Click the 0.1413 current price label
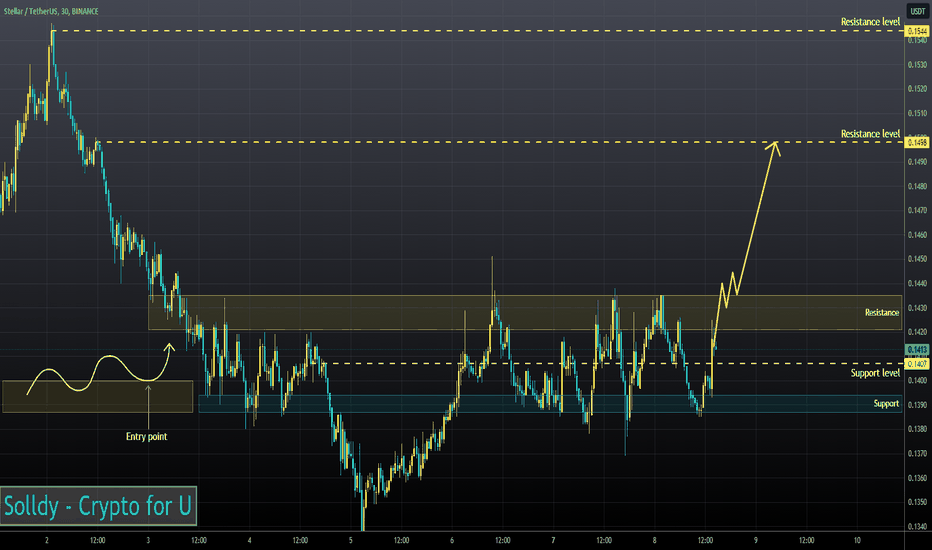 pyautogui.click(x=917, y=350)
